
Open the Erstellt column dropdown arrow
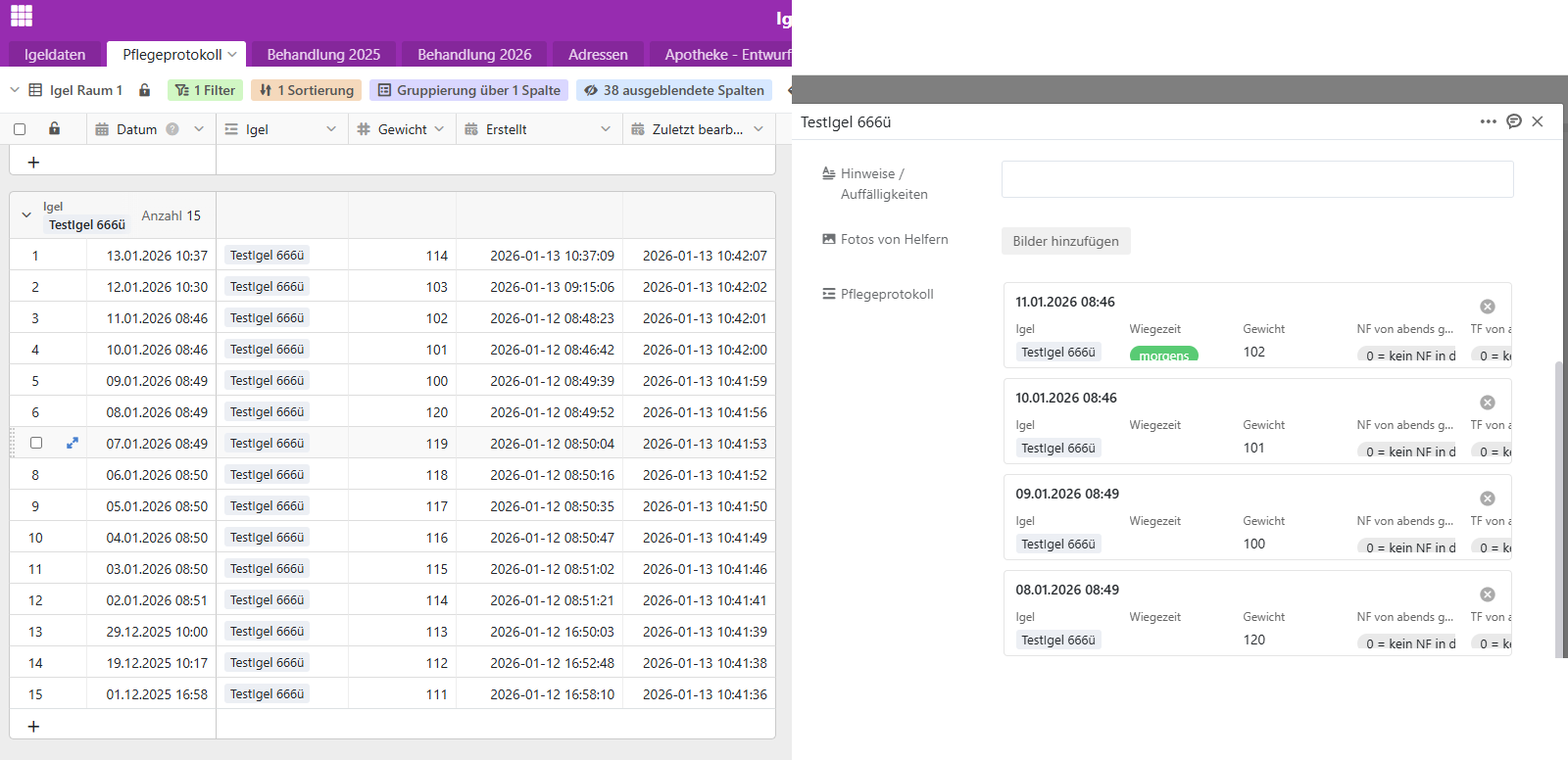point(606,129)
